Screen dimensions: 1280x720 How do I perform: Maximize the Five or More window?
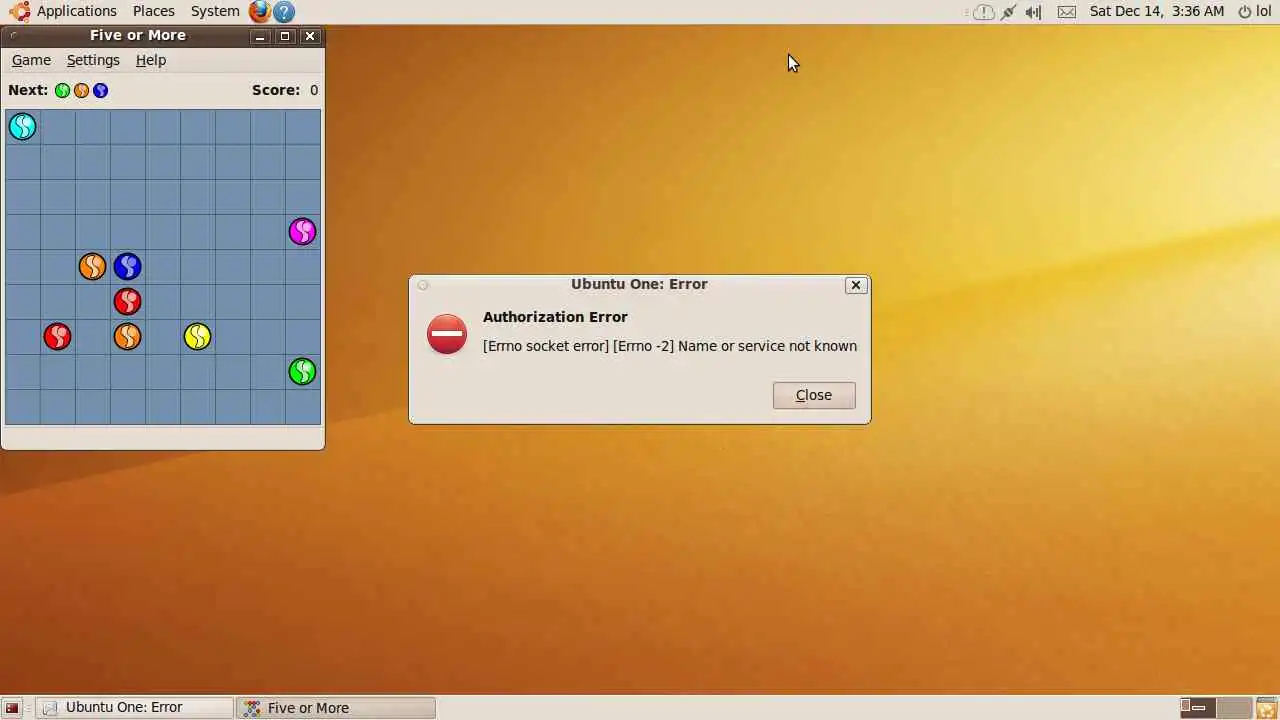coord(285,36)
